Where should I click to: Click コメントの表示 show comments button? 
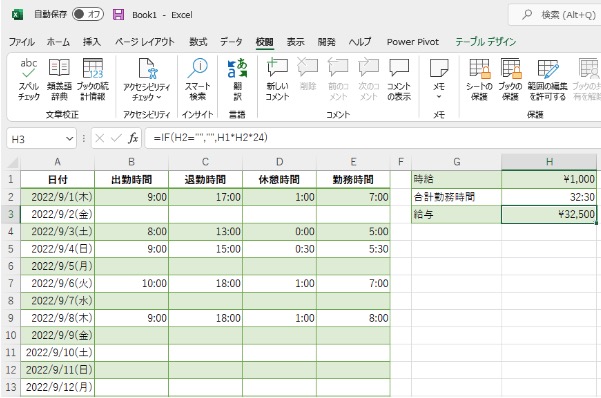coord(399,80)
